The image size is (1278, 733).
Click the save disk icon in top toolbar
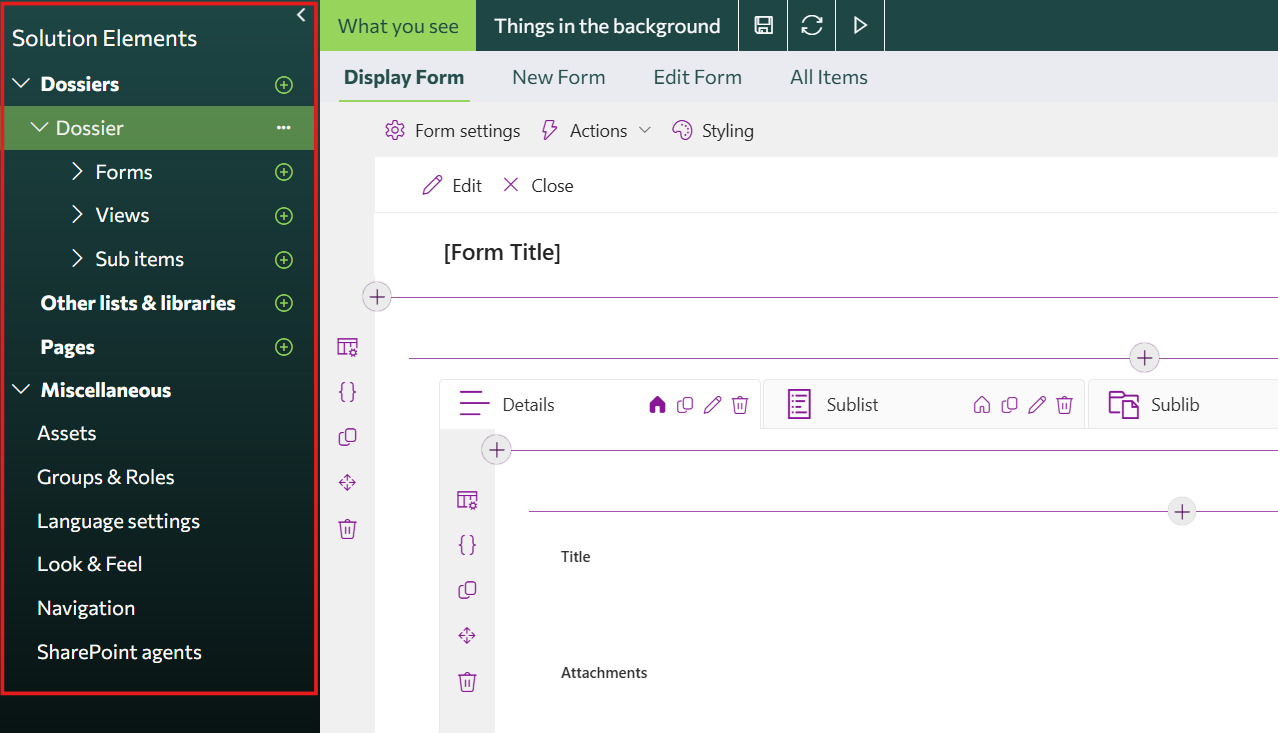point(763,26)
